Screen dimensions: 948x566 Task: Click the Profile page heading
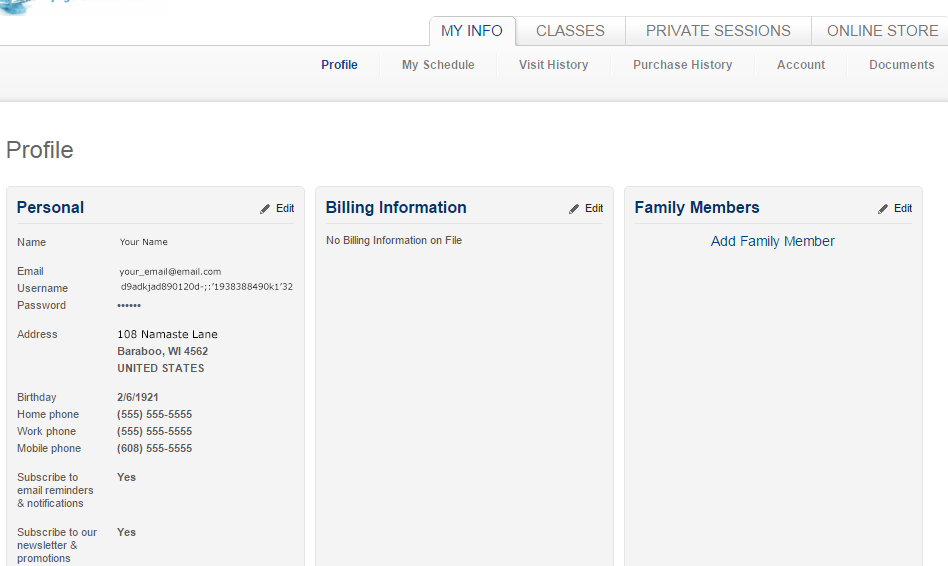[40, 150]
